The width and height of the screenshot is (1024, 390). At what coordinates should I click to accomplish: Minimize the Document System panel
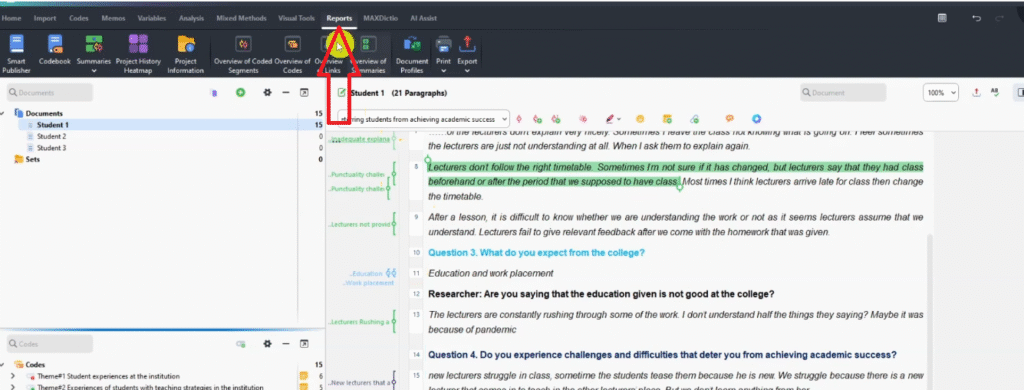285,93
